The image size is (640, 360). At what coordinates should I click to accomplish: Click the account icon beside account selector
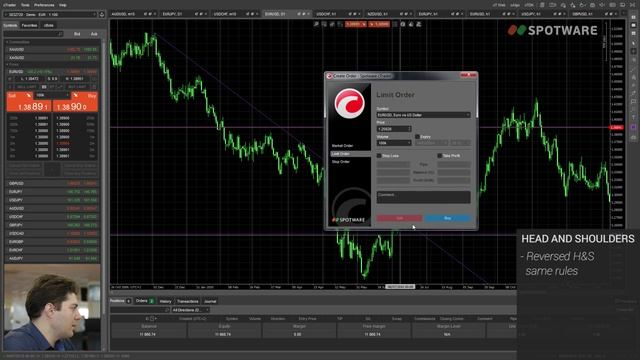pyautogui.click(x=102, y=14)
